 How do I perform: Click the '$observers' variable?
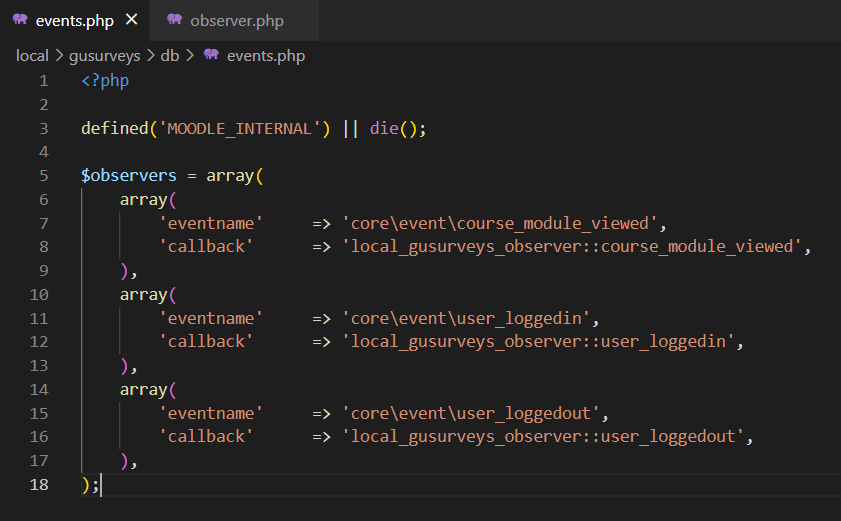[x=129, y=175]
